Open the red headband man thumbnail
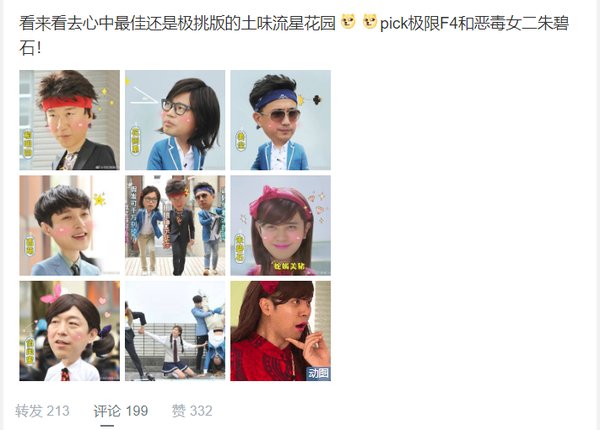 click(70, 120)
